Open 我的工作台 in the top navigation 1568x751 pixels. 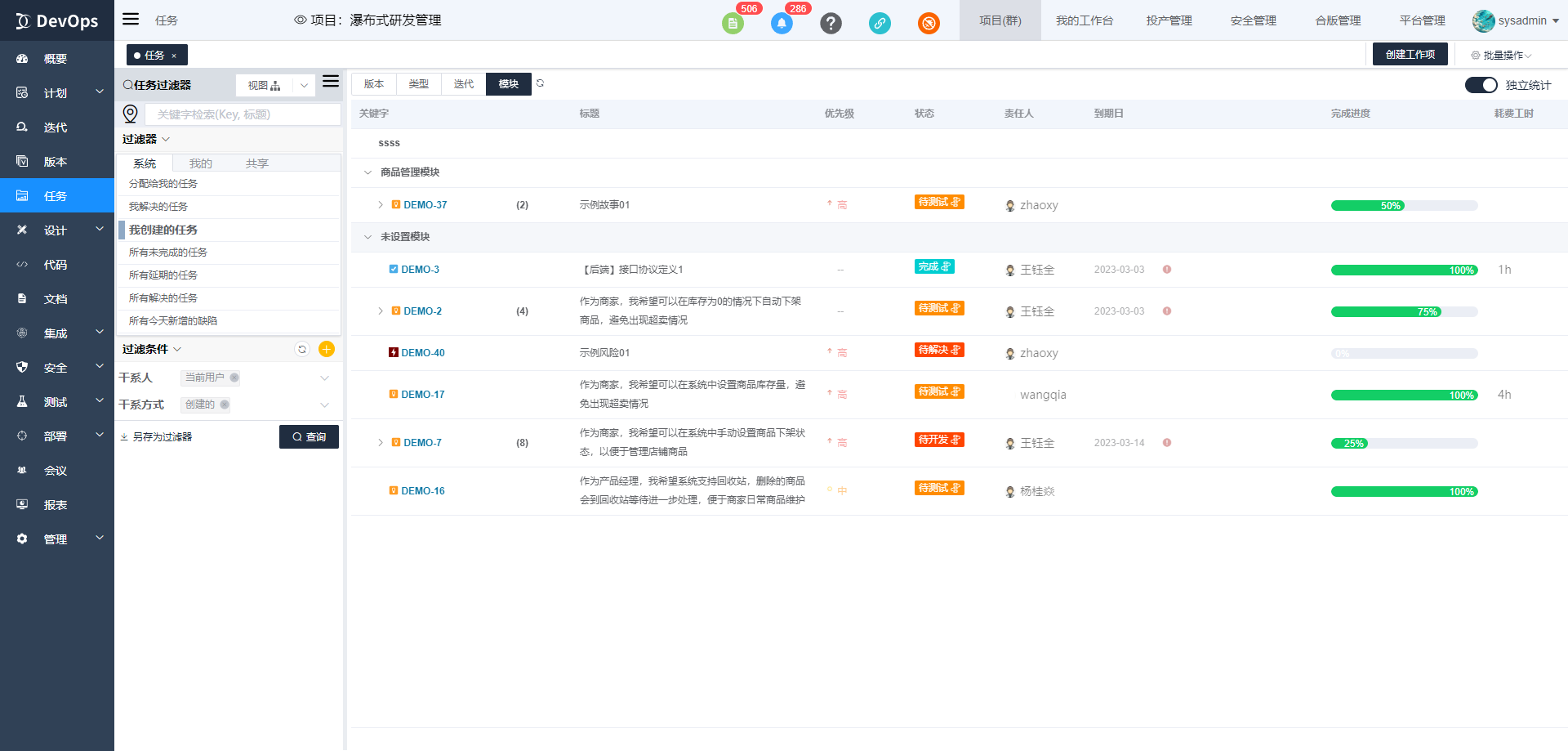(x=1084, y=20)
